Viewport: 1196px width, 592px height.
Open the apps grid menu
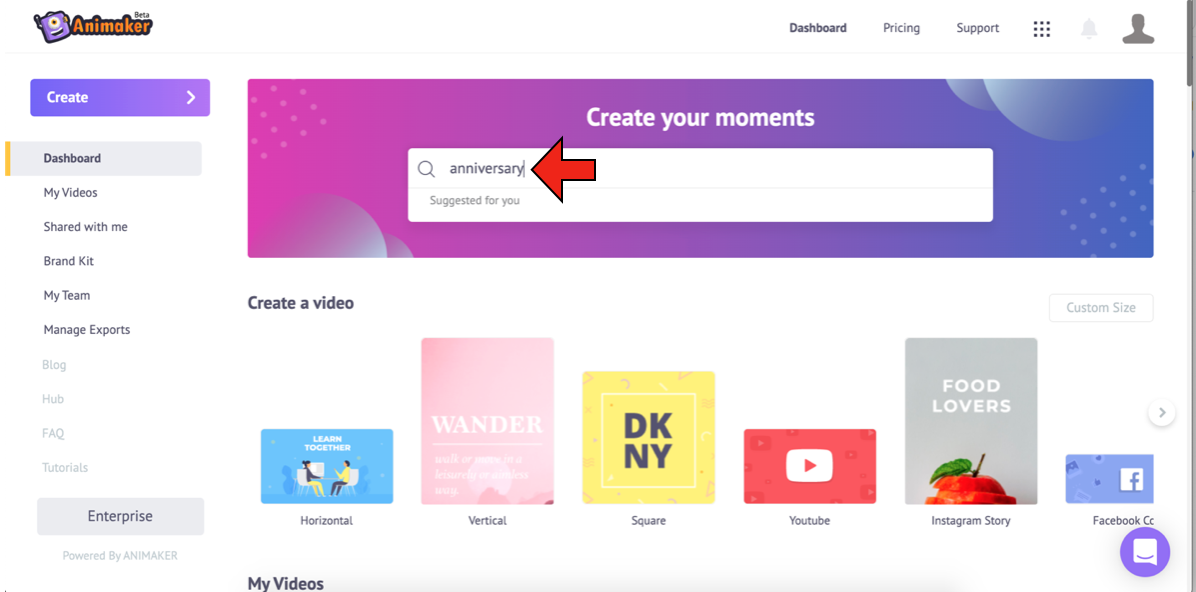tap(1041, 29)
